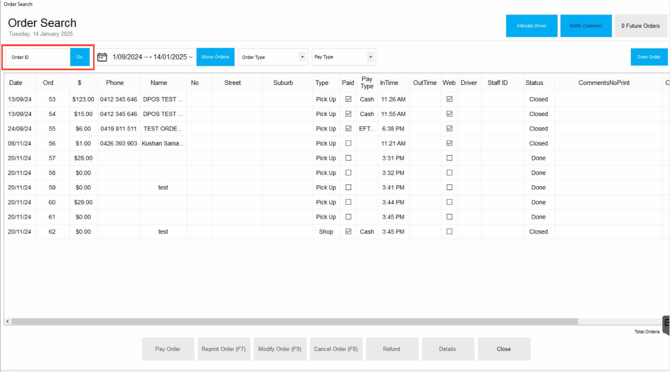Sort by Name column header
The height and width of the screenshot is (372, 670).
(159, 83)
